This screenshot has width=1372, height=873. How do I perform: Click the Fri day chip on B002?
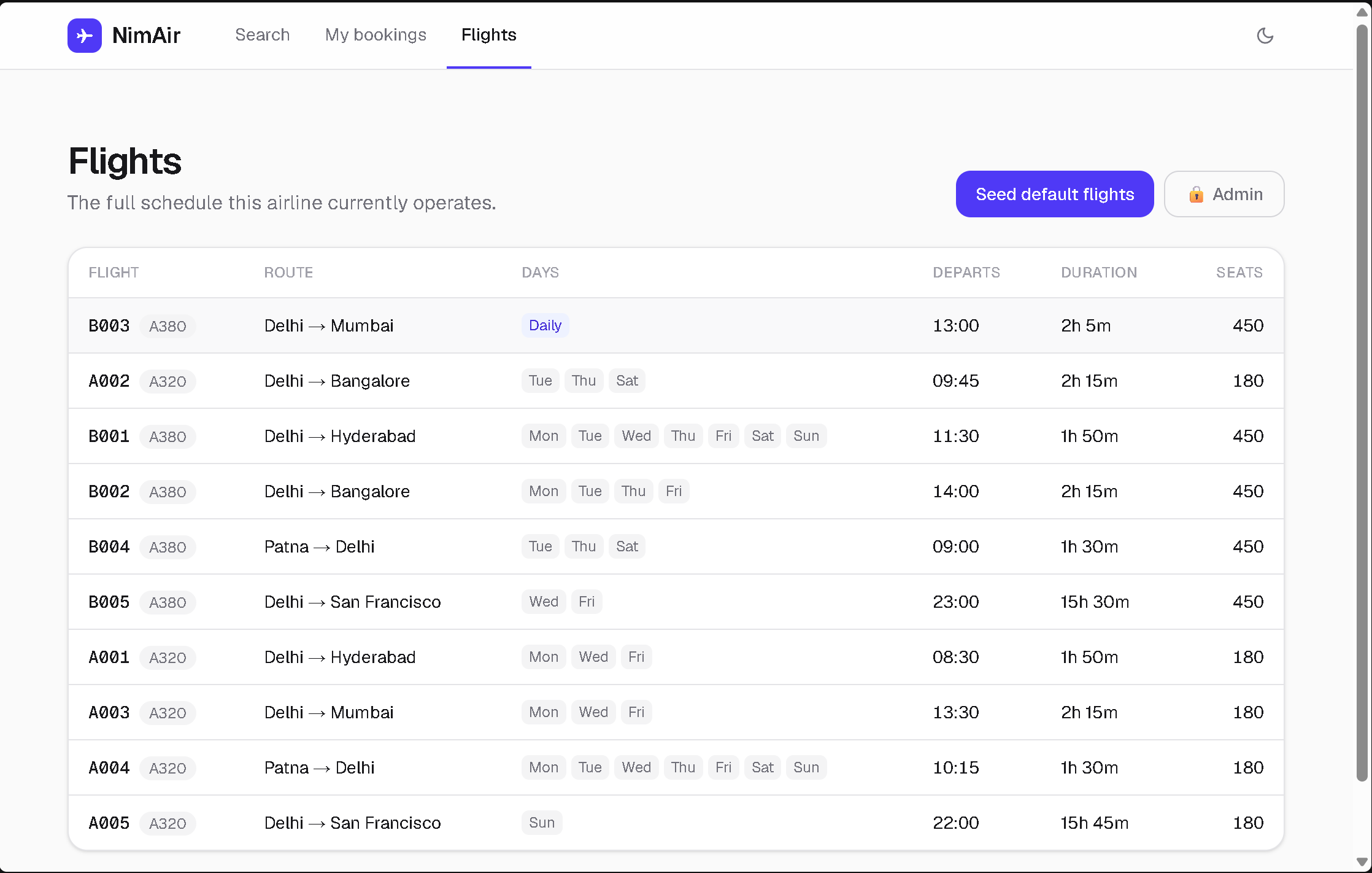673,491
